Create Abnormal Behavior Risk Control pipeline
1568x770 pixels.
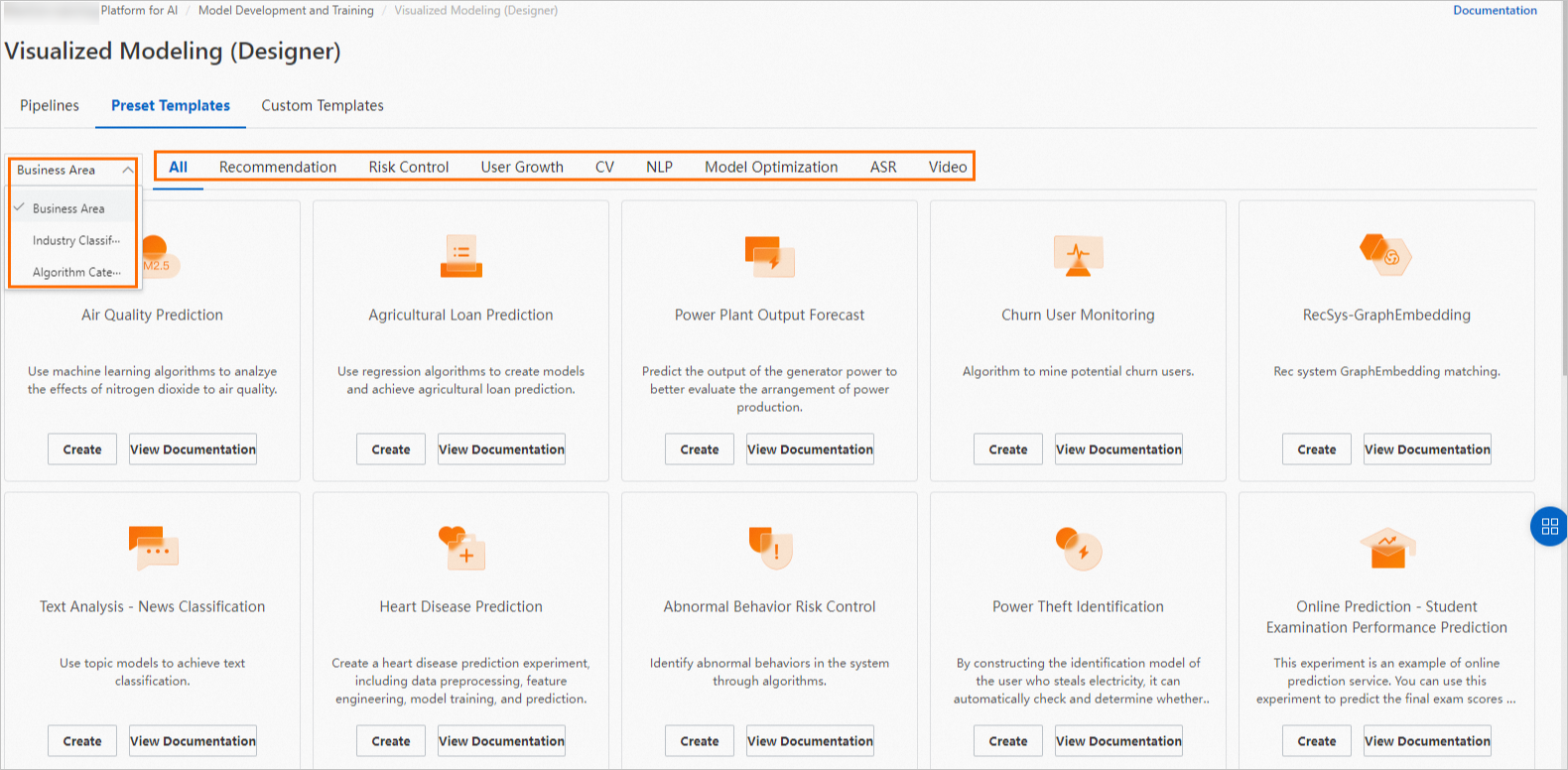pyautogui.click(x=700, y=741)
